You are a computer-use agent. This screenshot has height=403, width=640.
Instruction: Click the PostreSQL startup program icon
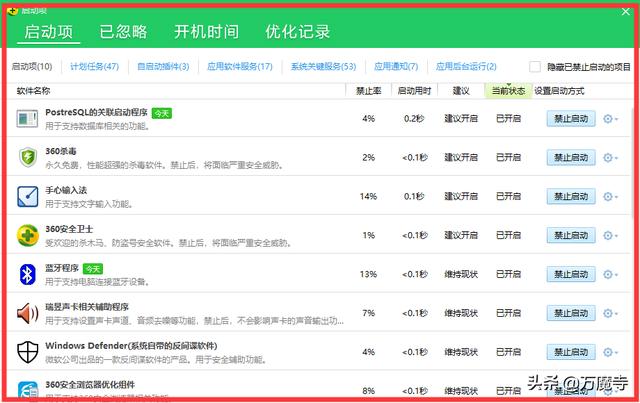27,119
